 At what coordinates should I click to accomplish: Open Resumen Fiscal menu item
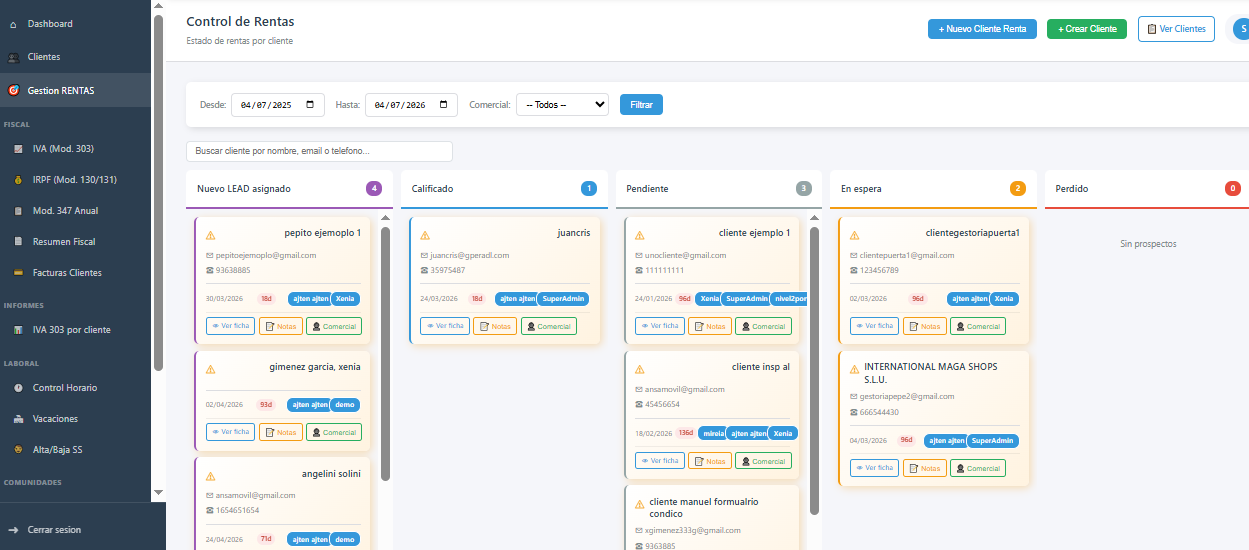click(x=64, y=242)
